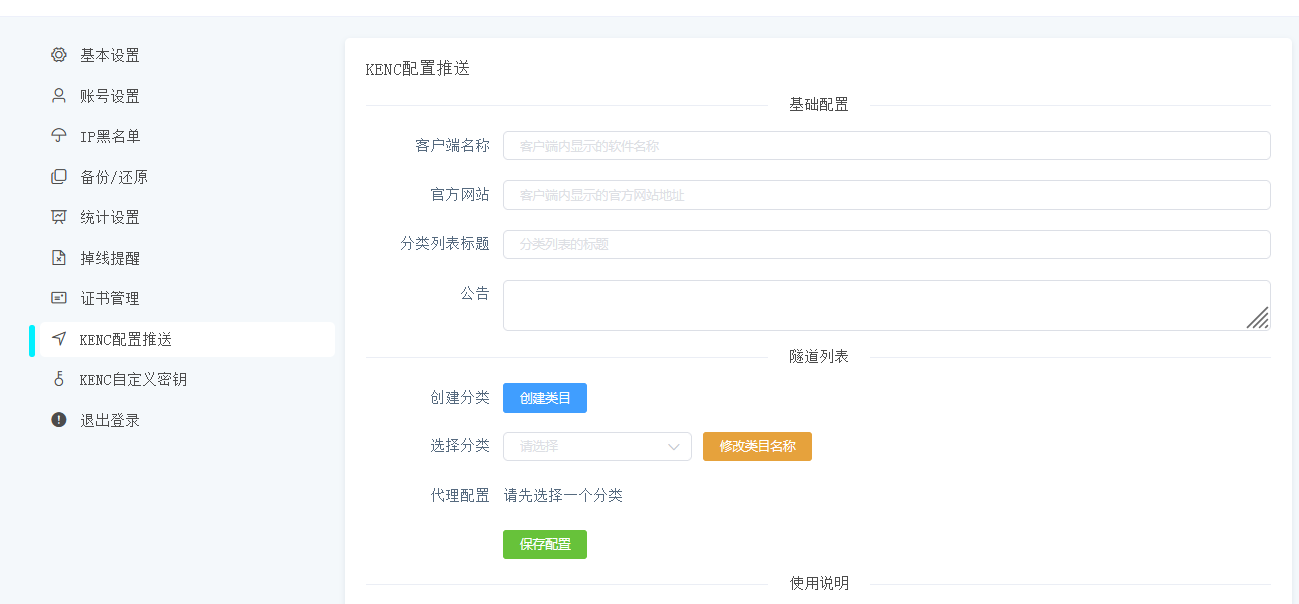Click the gear icon beside 基本设置
Image resolution: width=1299 pixels, height=604 pixels.
tap(59, 55)
